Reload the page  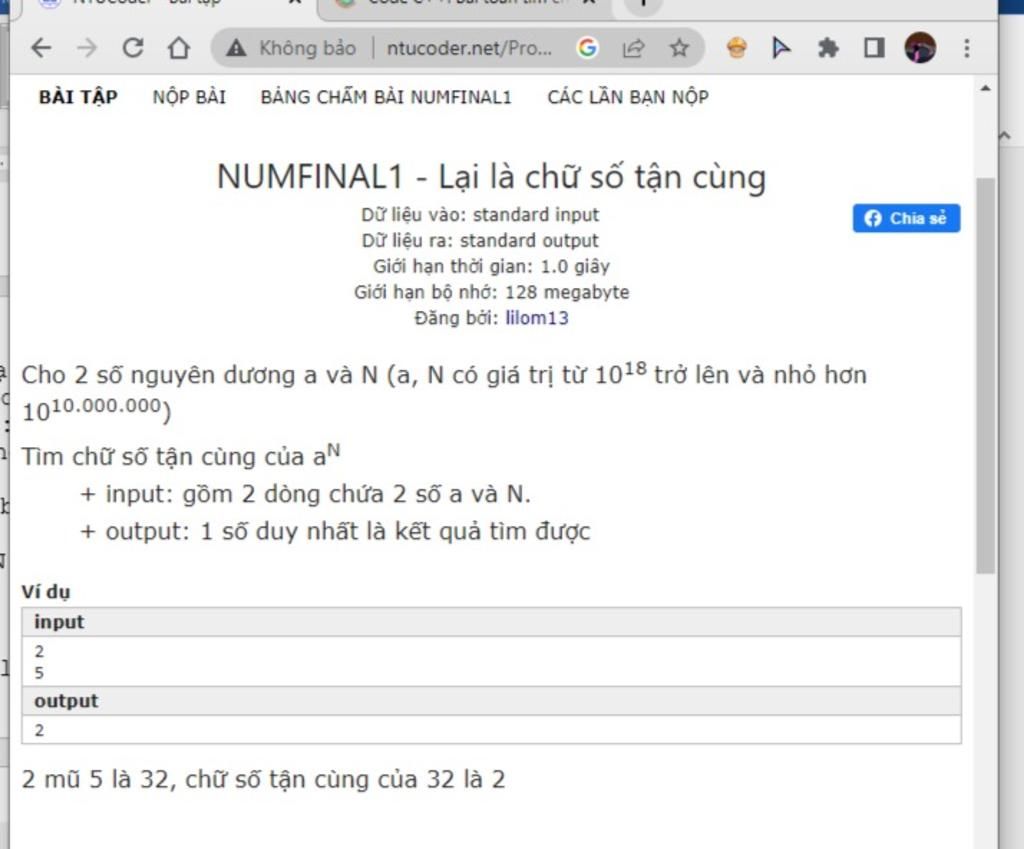click(133, 48)
